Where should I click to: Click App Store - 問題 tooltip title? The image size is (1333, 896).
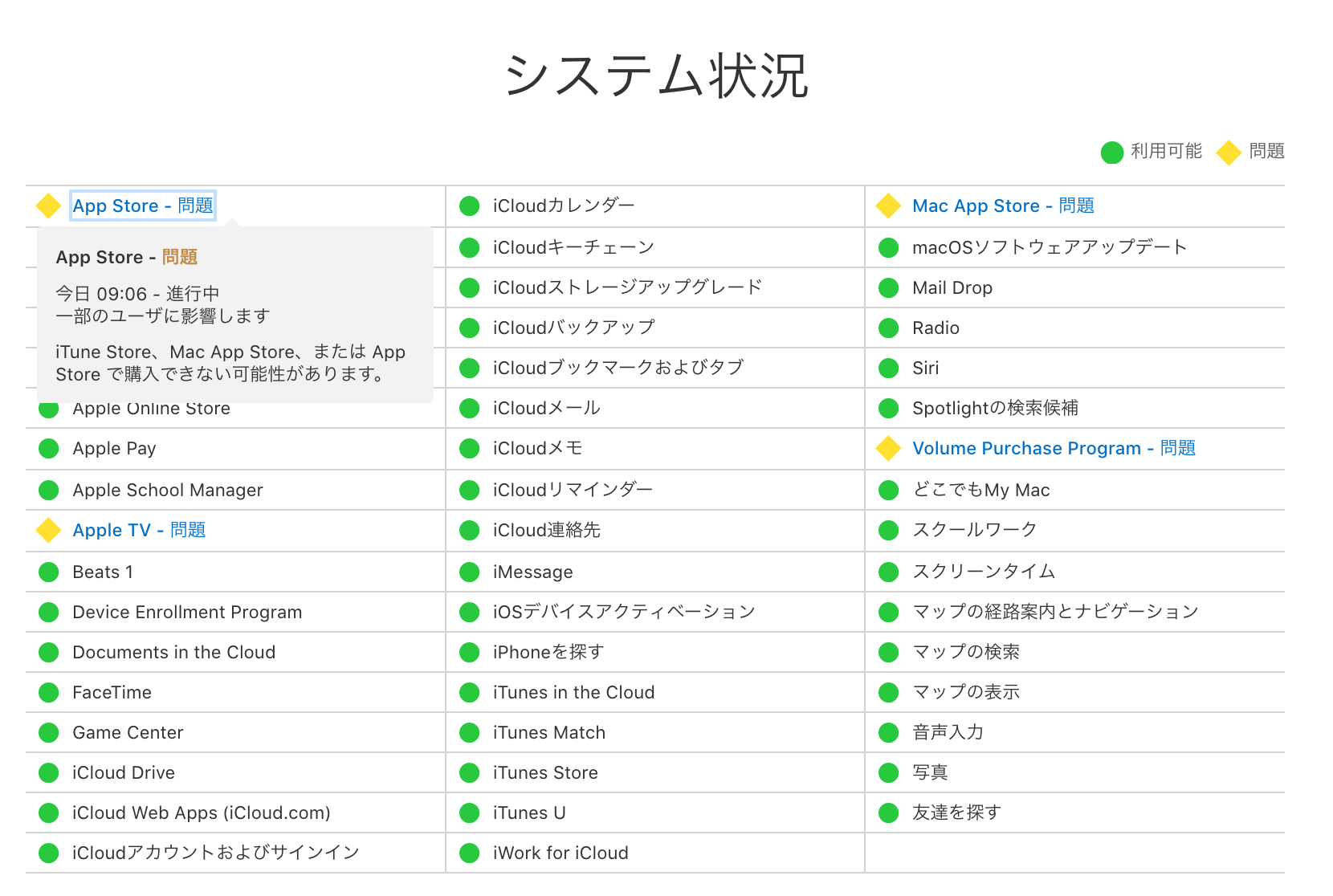[x=127, y=258]
